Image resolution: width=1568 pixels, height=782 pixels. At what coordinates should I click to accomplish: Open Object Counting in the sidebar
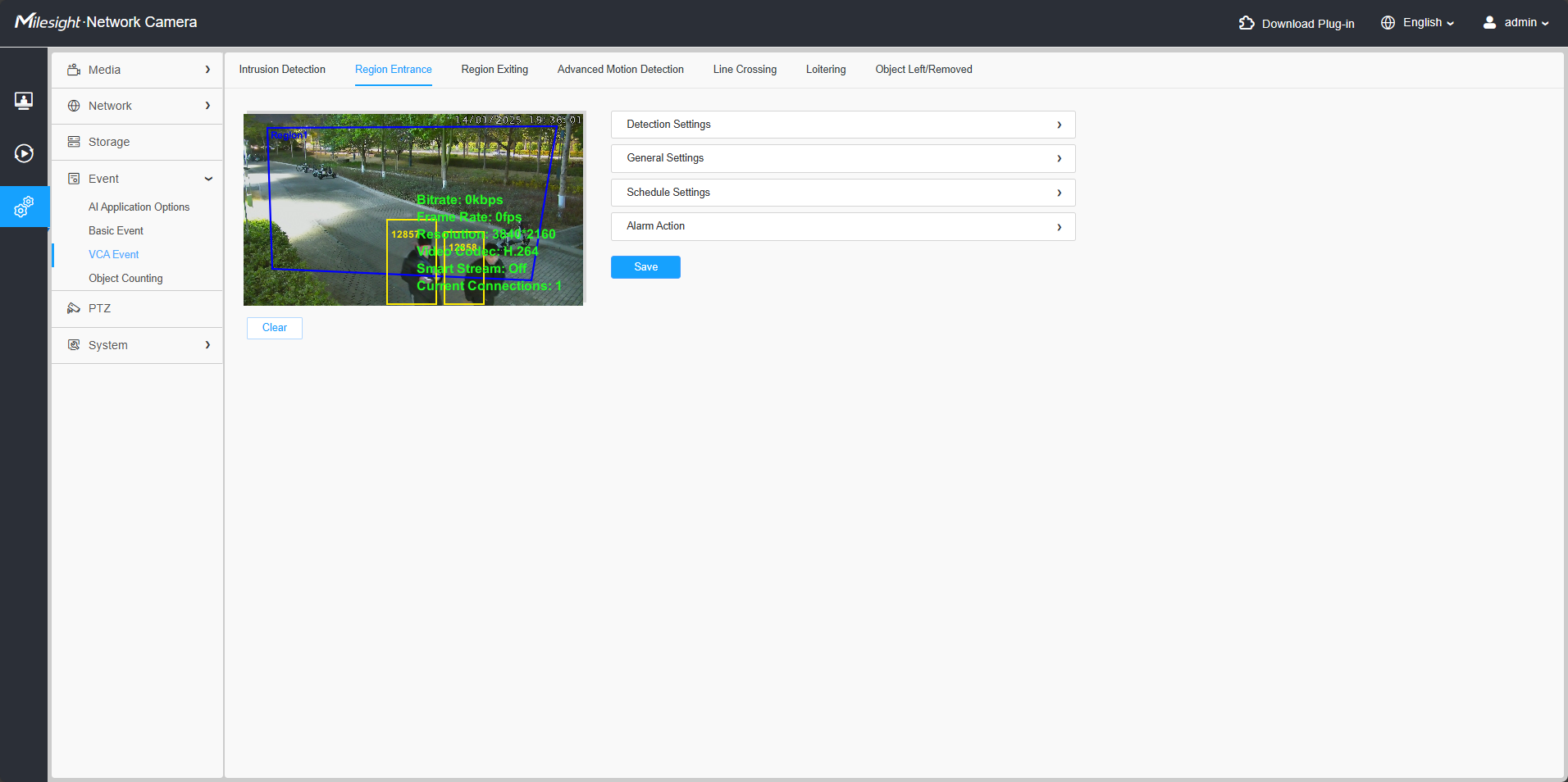(x=125, y=279)
